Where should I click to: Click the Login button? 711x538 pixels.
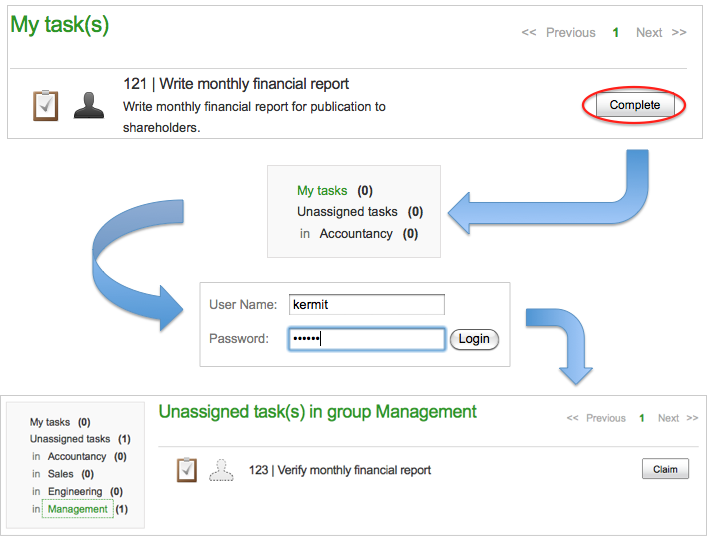[474, 339]
